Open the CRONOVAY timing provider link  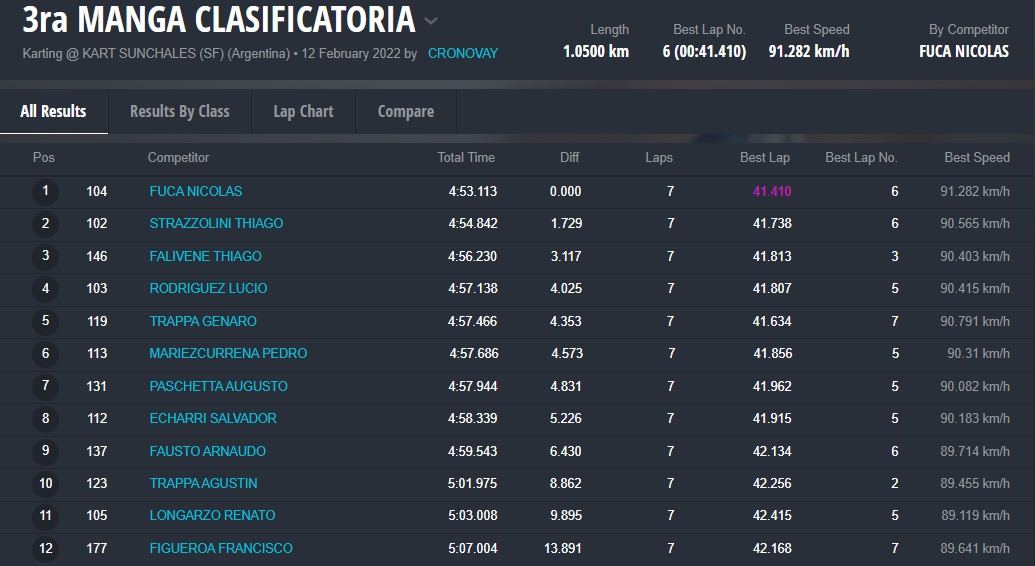pyautogui.click(x=462, y=53)
